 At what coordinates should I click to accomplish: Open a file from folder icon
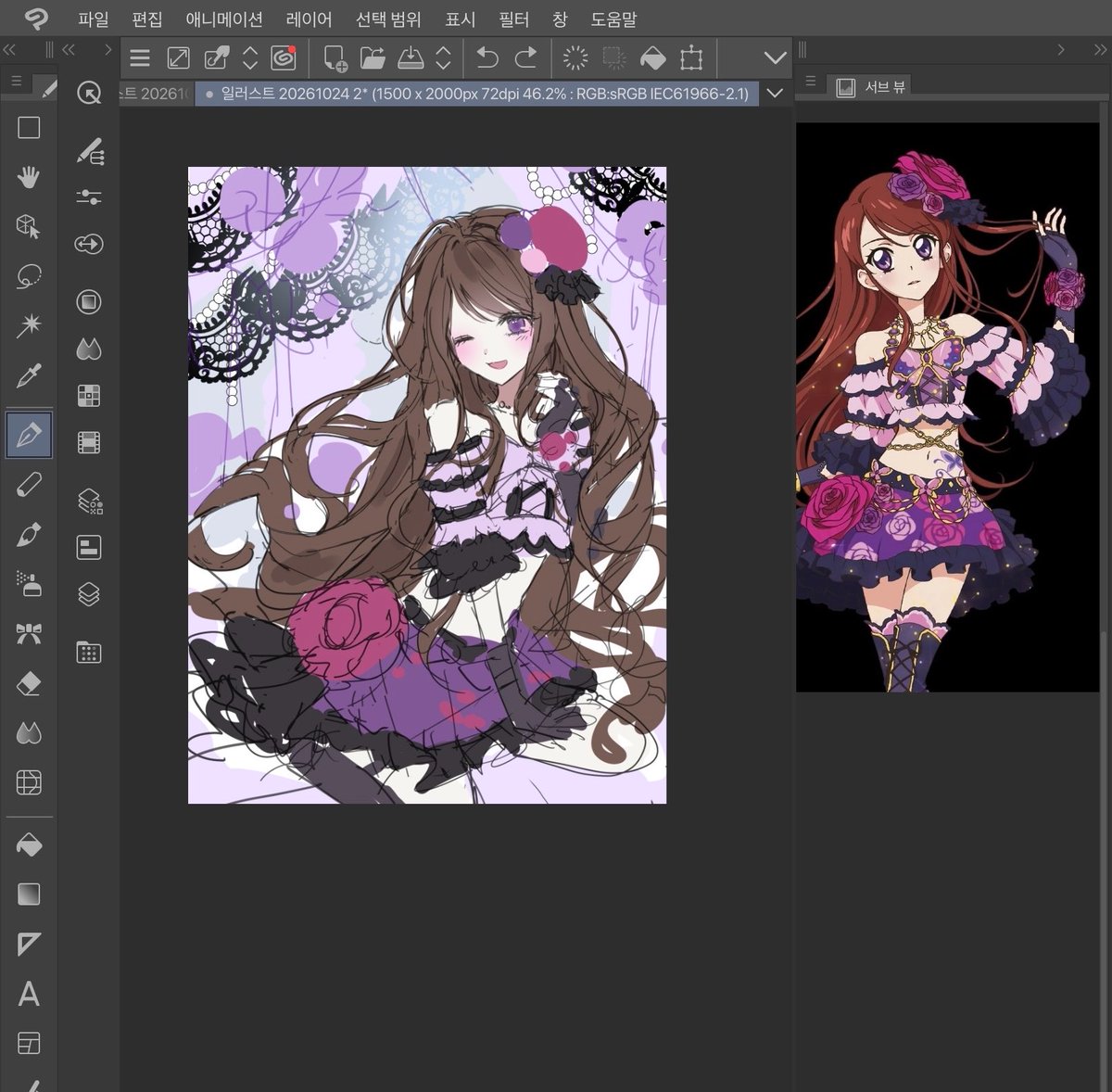373,57
